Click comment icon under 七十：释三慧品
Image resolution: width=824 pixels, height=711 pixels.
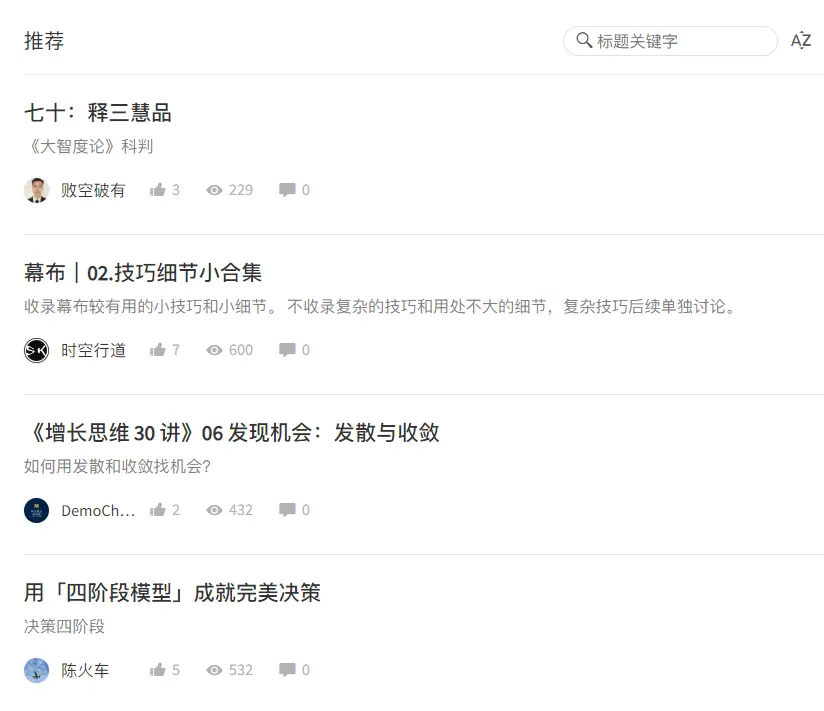click(287, 190)
